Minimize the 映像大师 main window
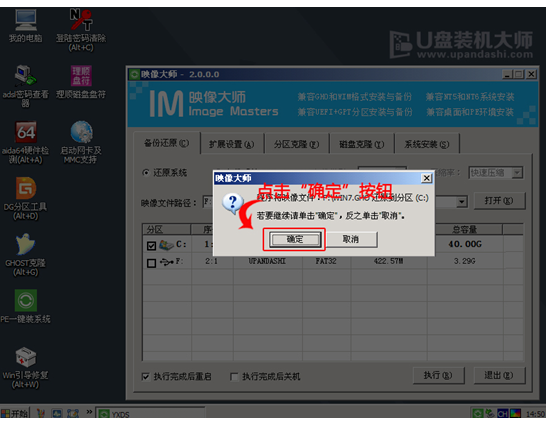Viewport: 546px width, 426px height. pos(508,74)
